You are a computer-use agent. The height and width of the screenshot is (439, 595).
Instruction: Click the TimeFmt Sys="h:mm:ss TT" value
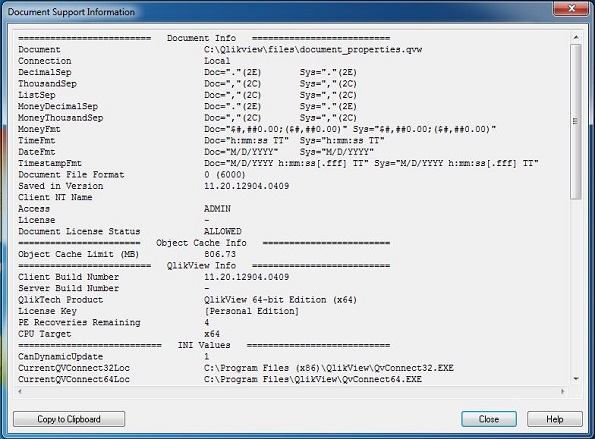click(x=342, y=141)
